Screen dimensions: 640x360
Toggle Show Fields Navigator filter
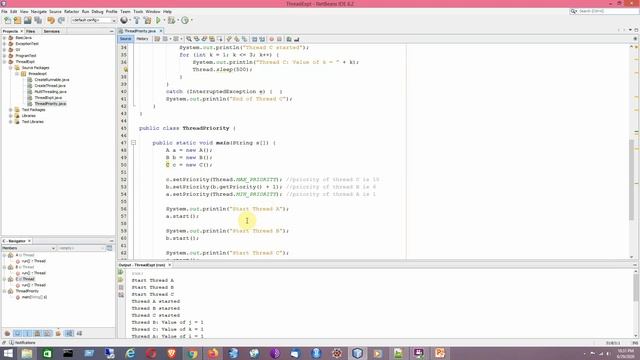pos(17,333)
